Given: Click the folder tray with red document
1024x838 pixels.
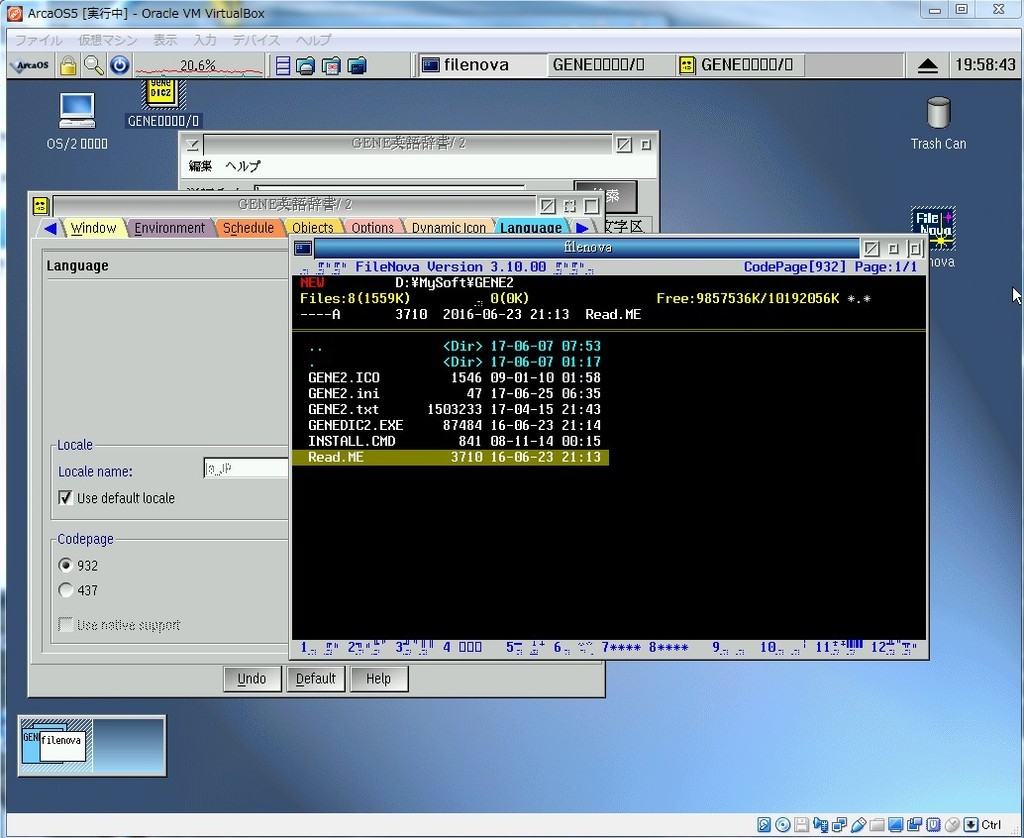Looking at the screenshot, I should [x=332, y=65].
